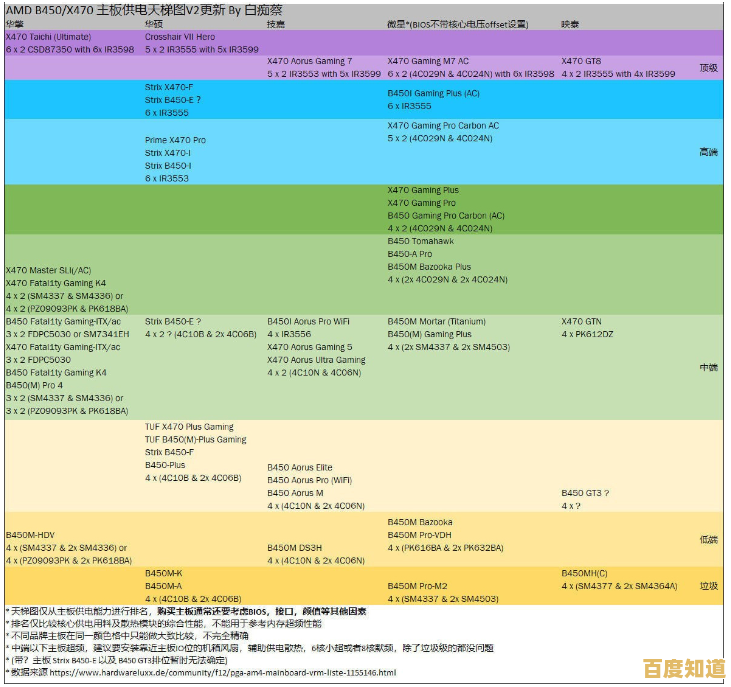
Task: Select the B450M DS3H entry
Action: pyautogui.click(x=294, y=548)
